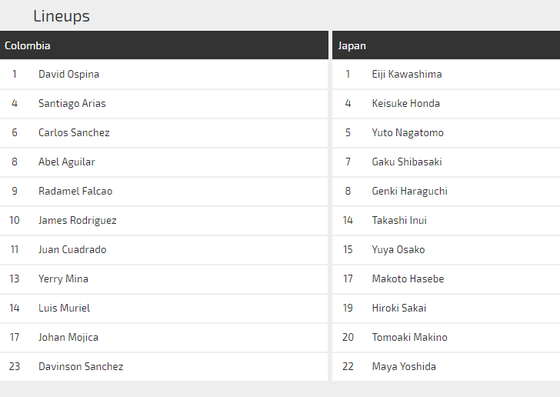Viewport: 560px width, 397px height.
Task: Select Keisuke Honda in Japan lineup
Action: 406,104
